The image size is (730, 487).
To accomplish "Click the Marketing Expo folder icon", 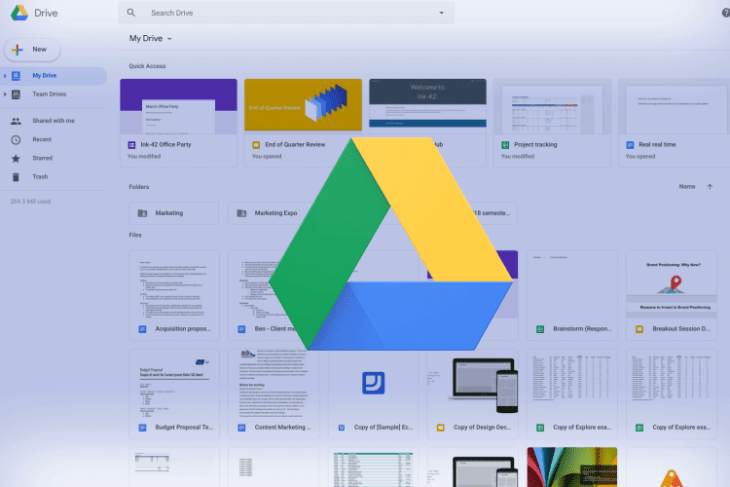I will [x=242, y=213].
